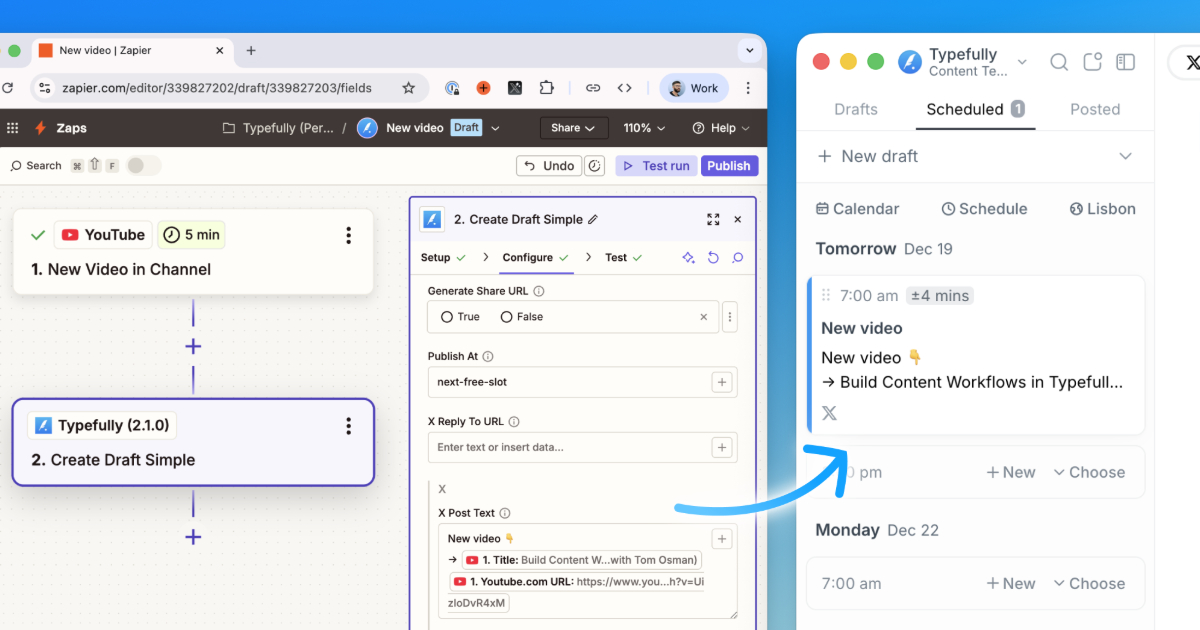Flip the toggle switch beside Search
Screen dimensions: 1200x630
[143, 165]
